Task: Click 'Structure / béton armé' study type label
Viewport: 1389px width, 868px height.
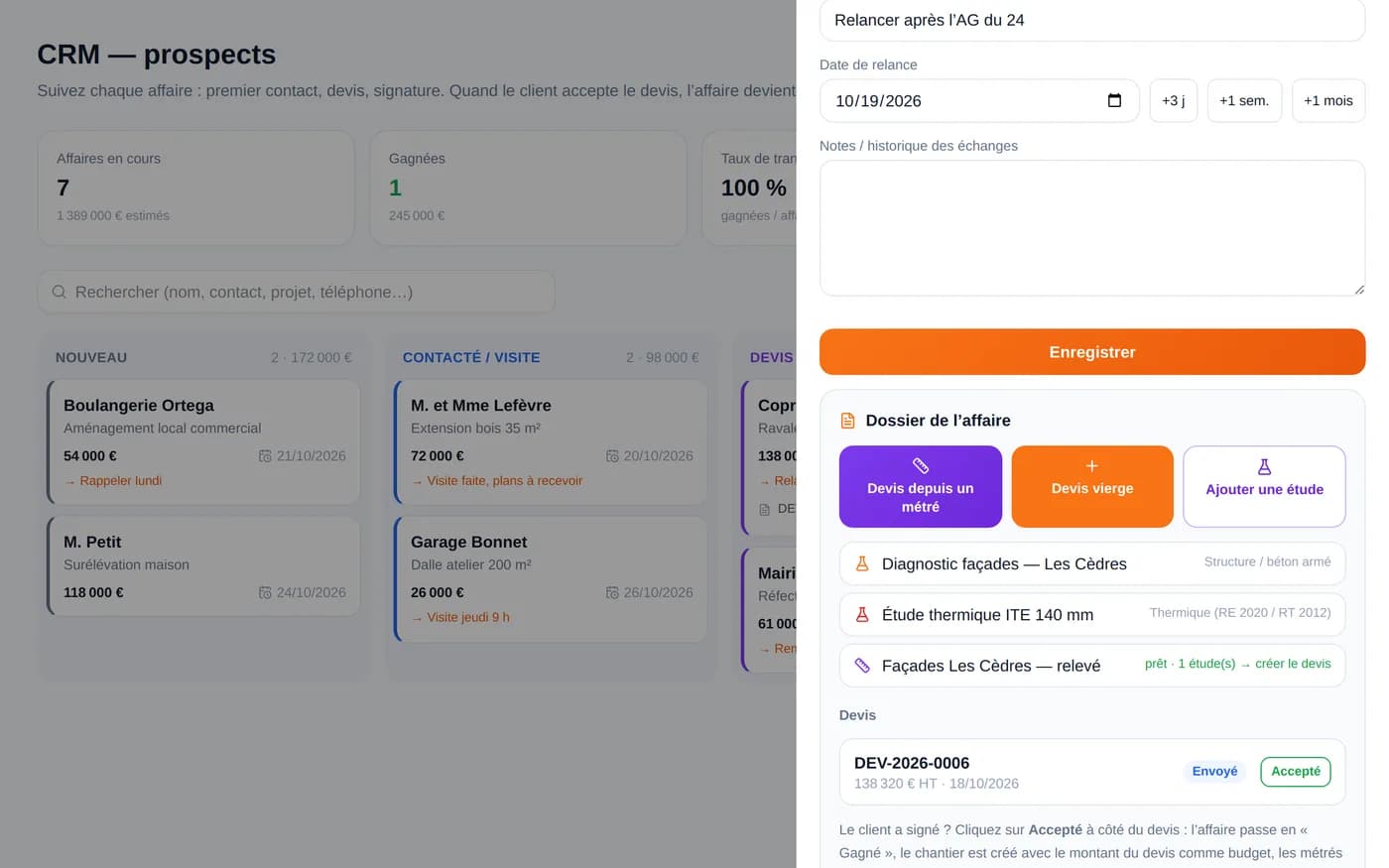Action: pos(1267,561)
